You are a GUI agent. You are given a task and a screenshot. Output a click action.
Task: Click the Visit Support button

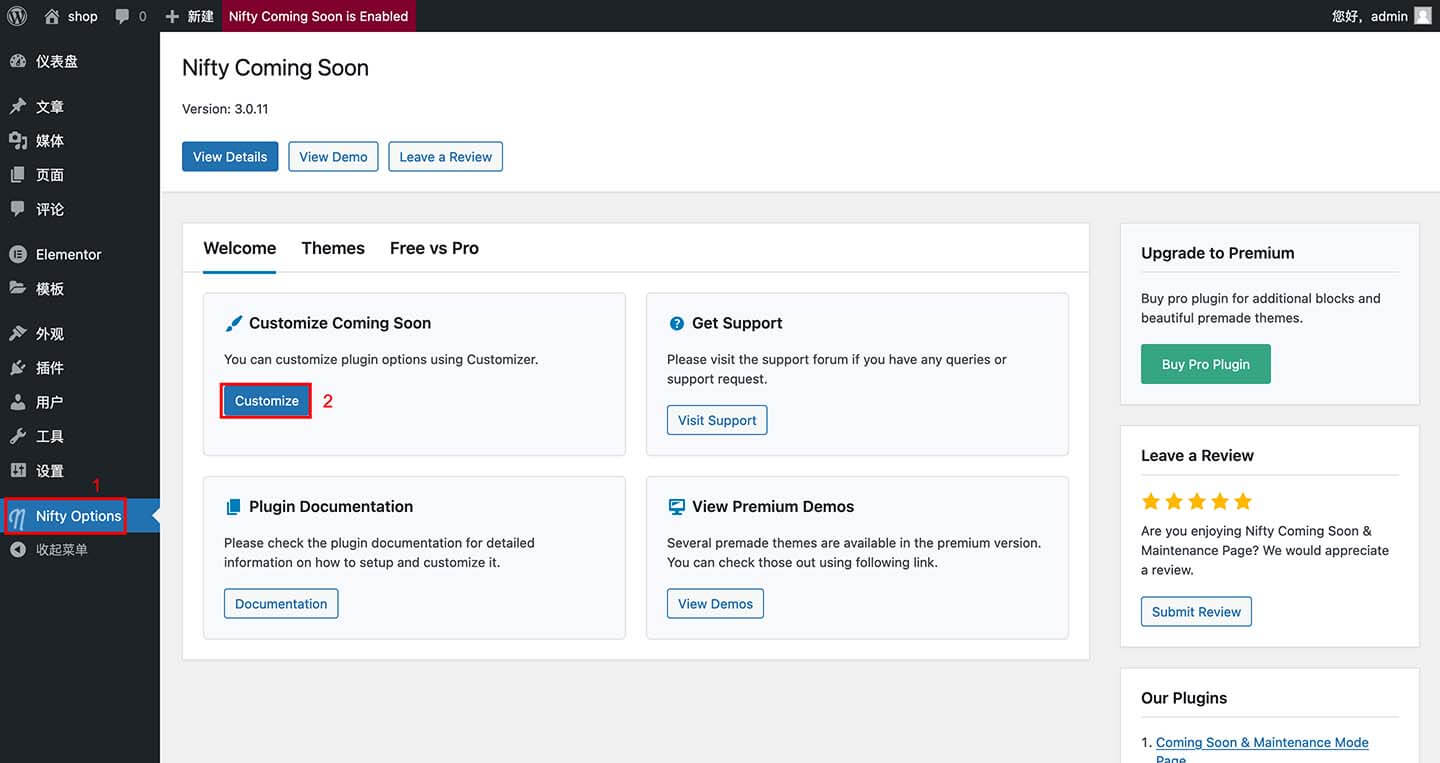[717, 420]
